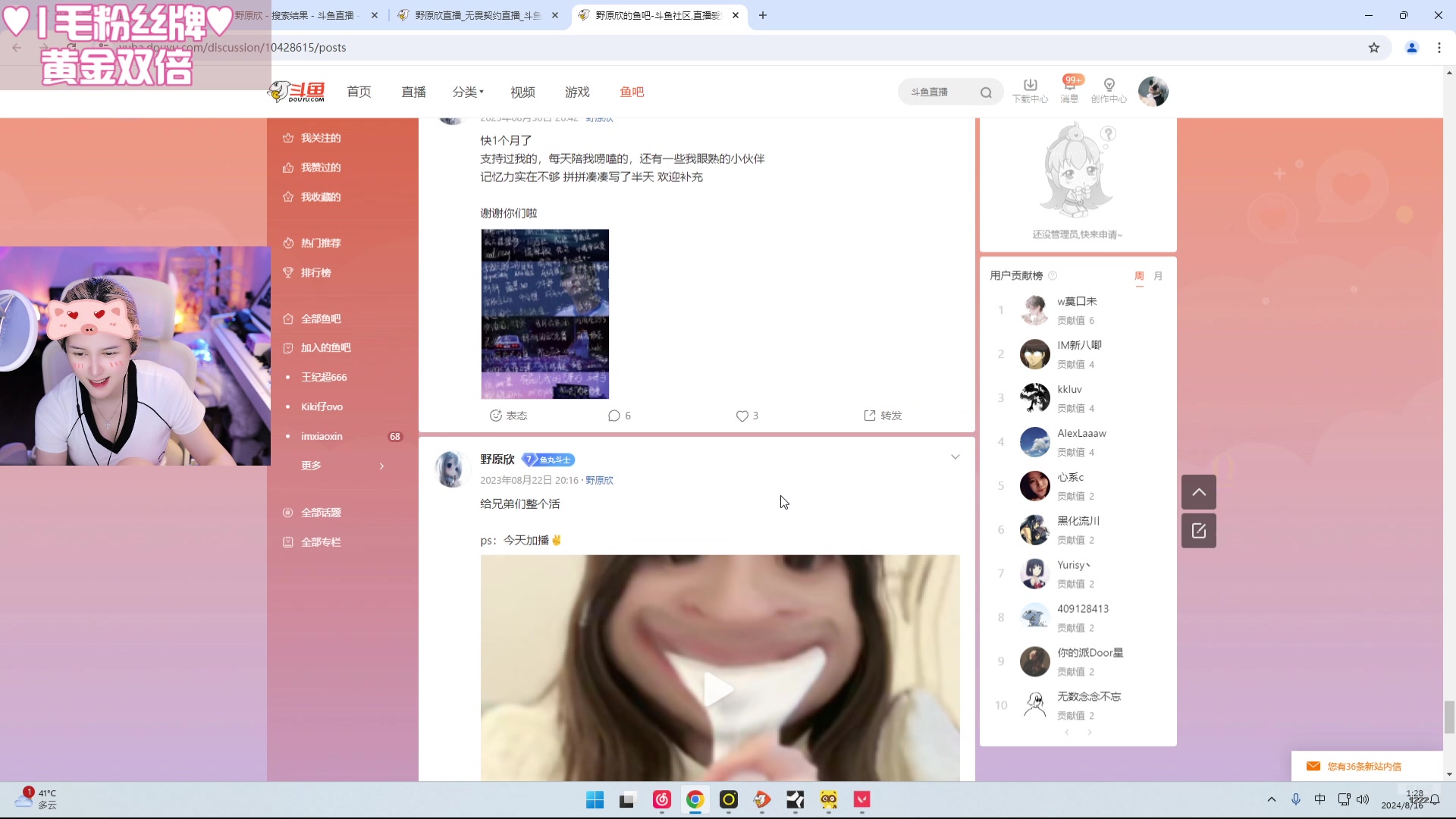The width and height of the screenshot is (1456, 819).
Task: Go to next leaderboard page arrow
Action: [x=1090, y=733]
